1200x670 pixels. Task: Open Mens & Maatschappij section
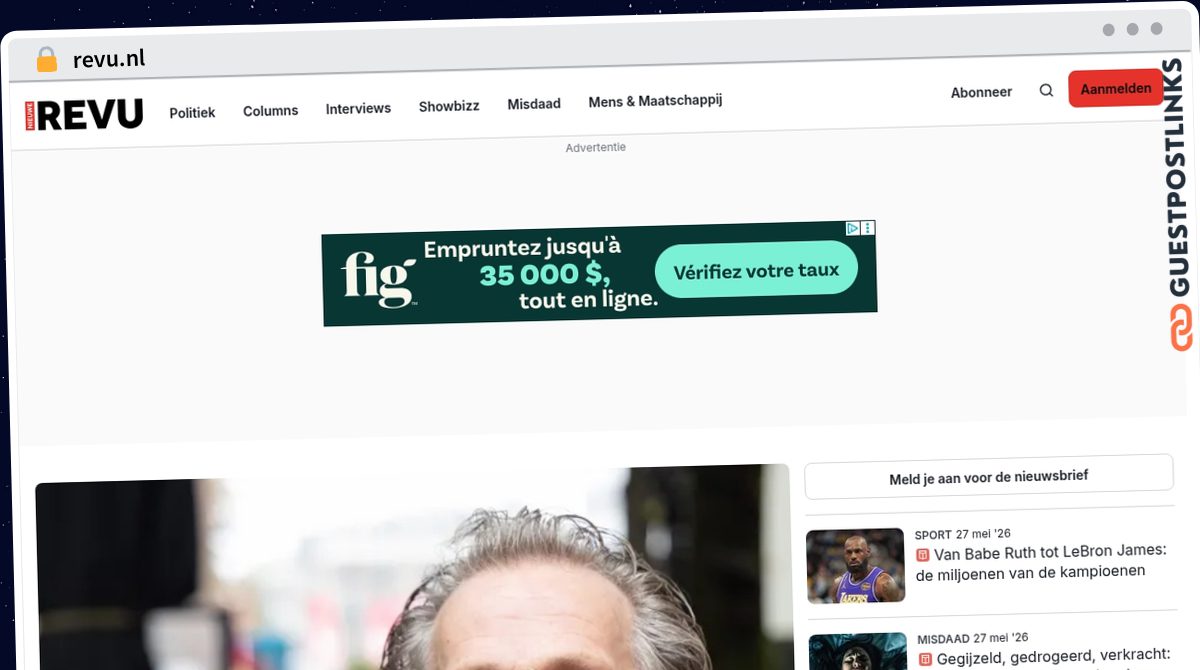point(655,101)
